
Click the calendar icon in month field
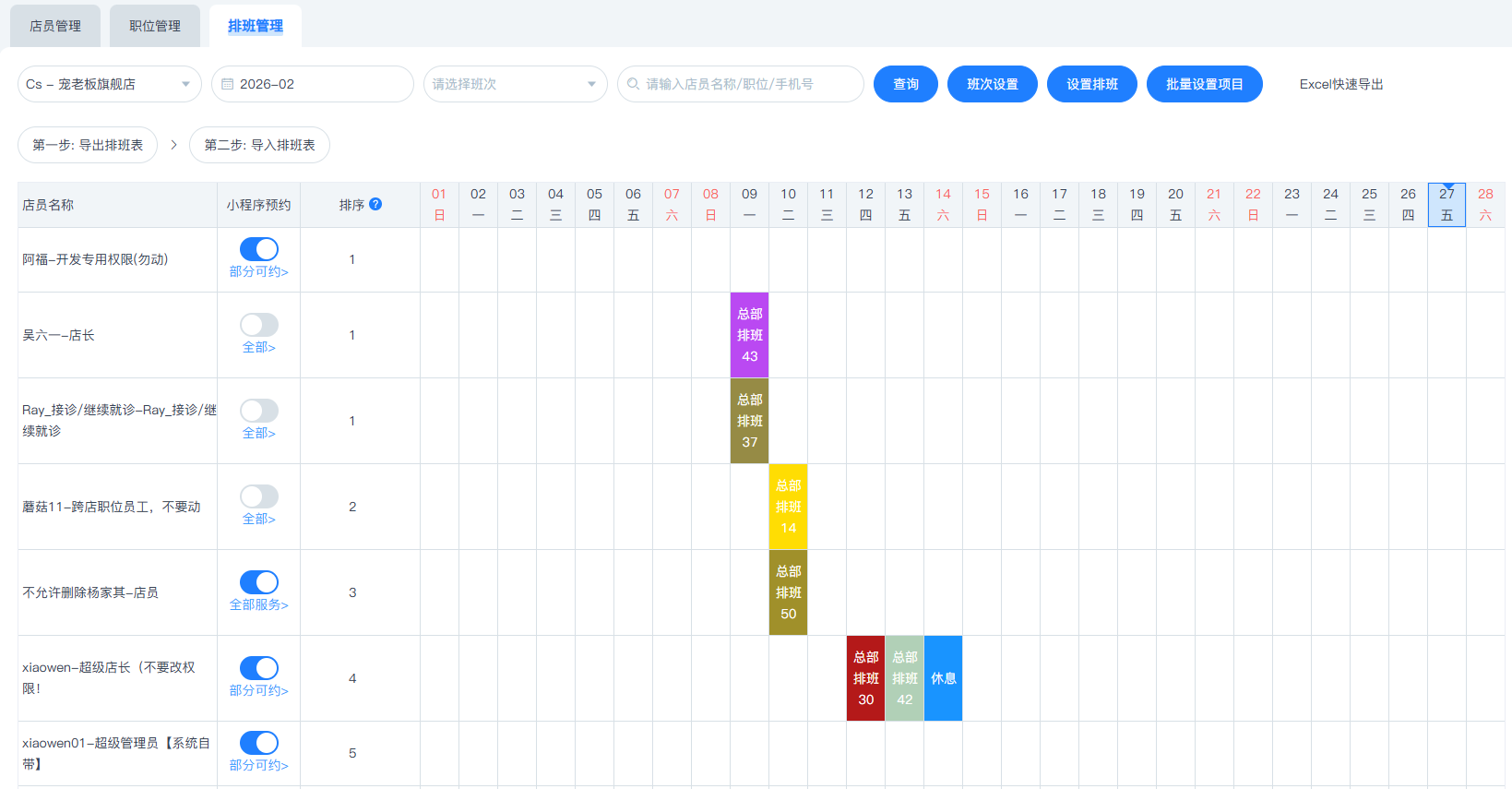point(228,84)
